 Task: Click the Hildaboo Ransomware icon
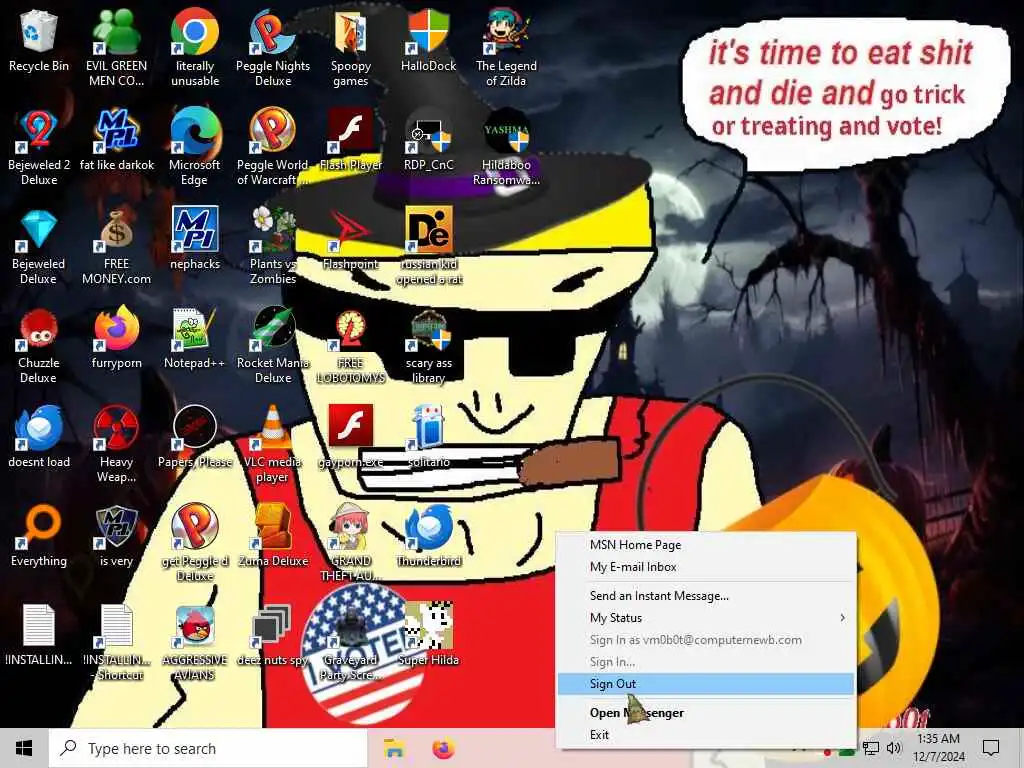pos(506,146)
